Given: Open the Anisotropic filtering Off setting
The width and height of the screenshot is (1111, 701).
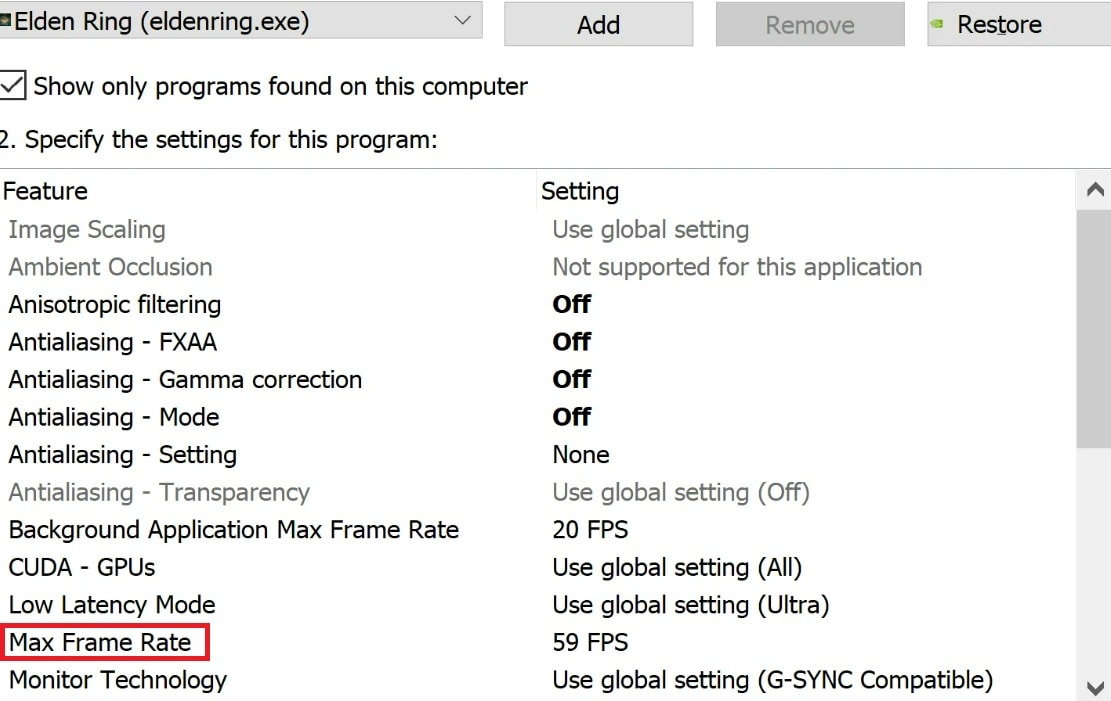Looking at the screenshot, I should click(x=572, y=305).
